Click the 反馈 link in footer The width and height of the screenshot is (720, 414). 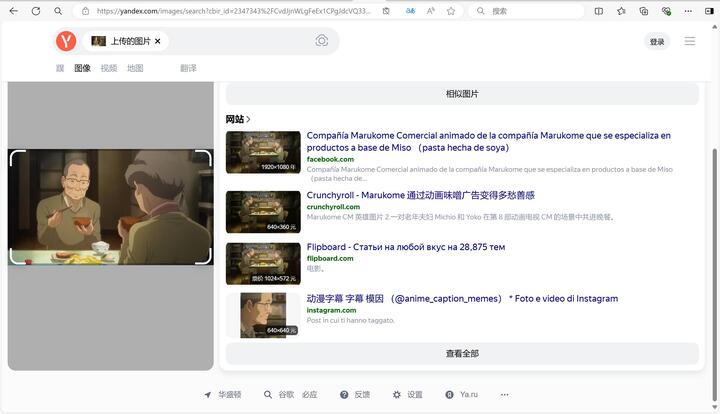click(x=362, y=395)
